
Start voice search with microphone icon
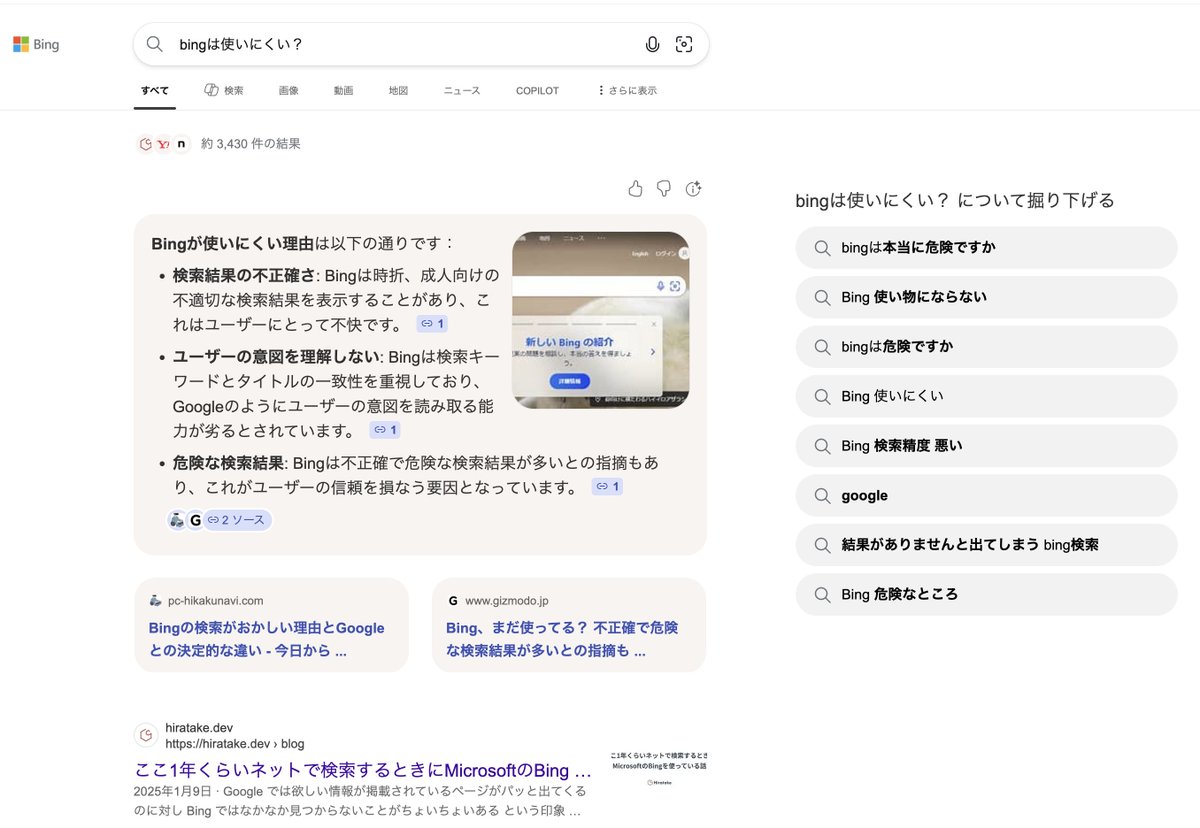(652, 44)
